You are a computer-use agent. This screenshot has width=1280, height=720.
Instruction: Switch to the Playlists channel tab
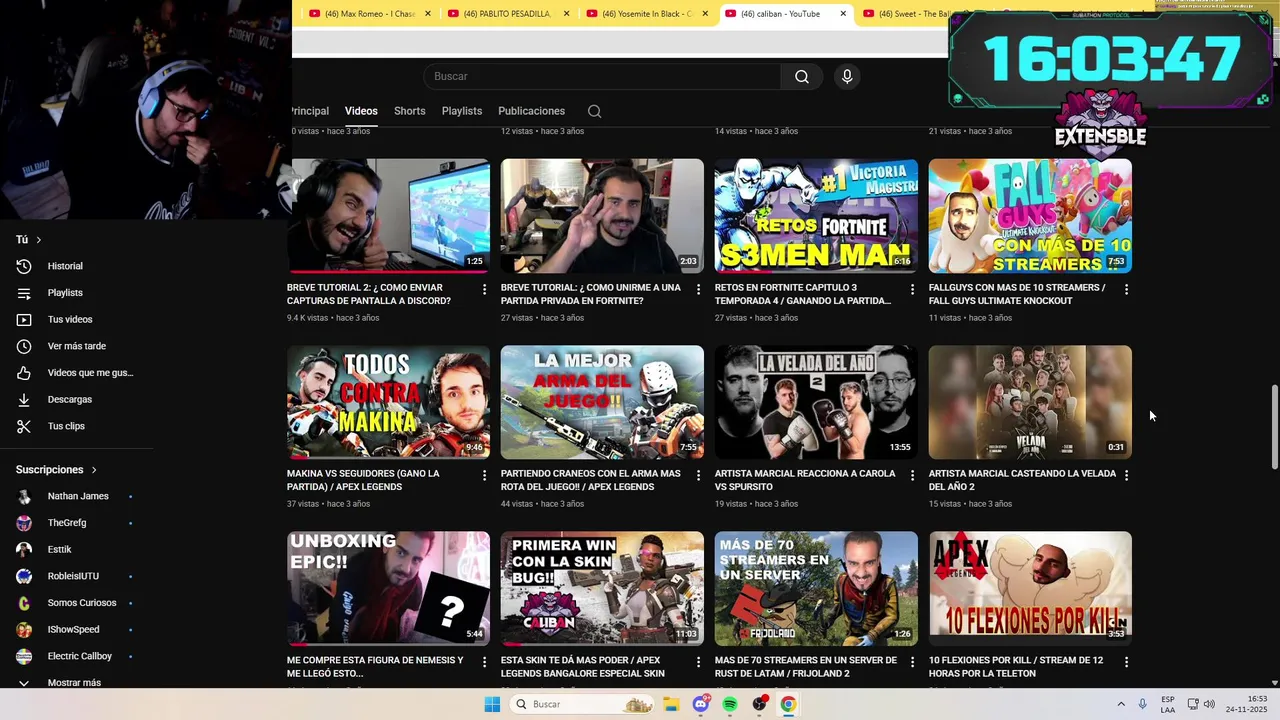[x=462, y=111]
